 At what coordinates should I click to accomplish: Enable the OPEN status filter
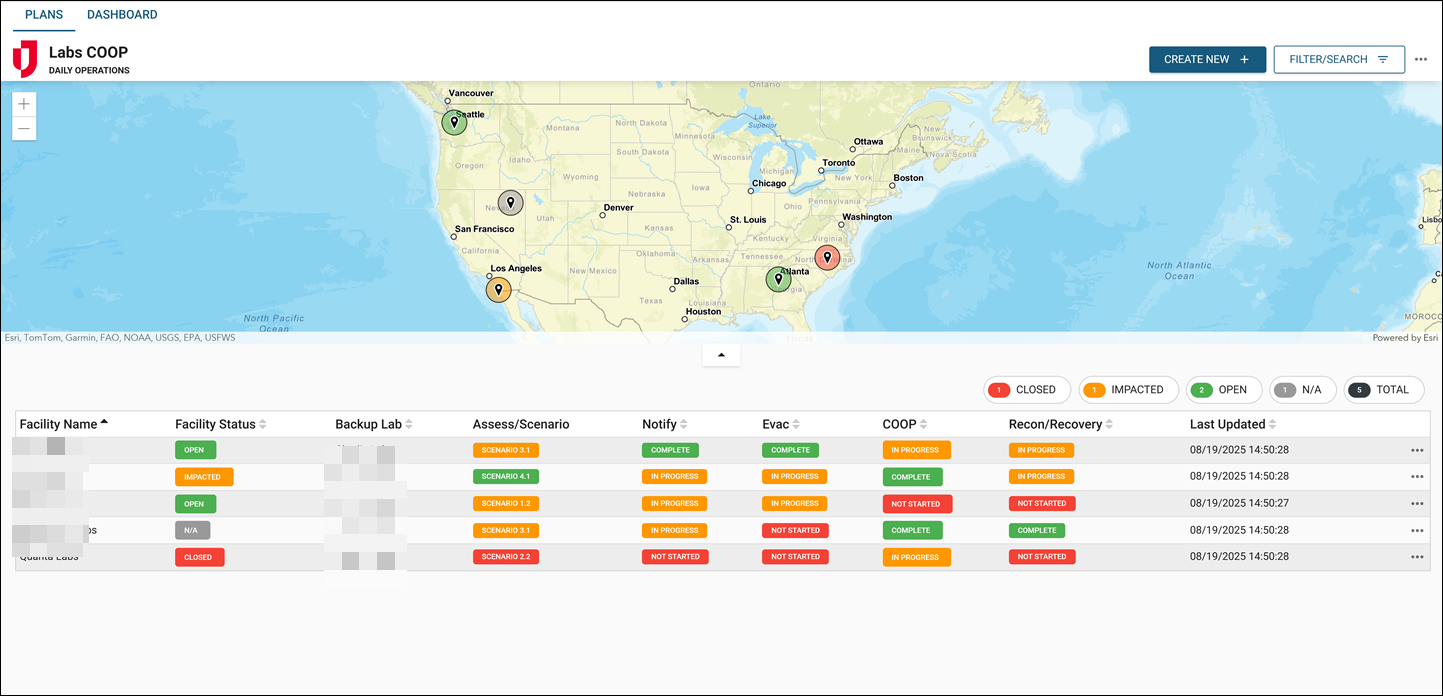pos(1224,390)
